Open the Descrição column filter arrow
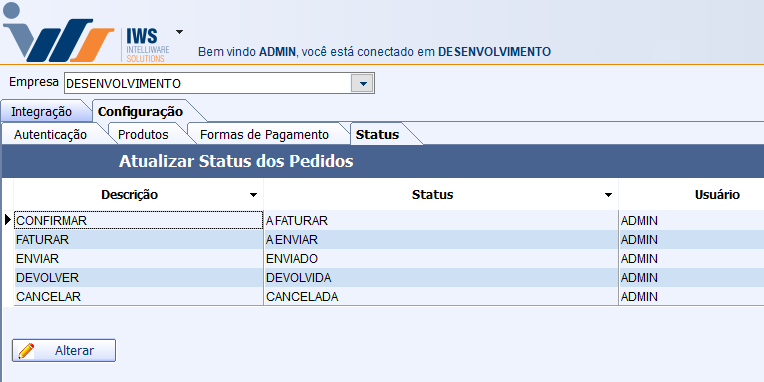This screenshot has height=382, width=764. pos(253,195)
